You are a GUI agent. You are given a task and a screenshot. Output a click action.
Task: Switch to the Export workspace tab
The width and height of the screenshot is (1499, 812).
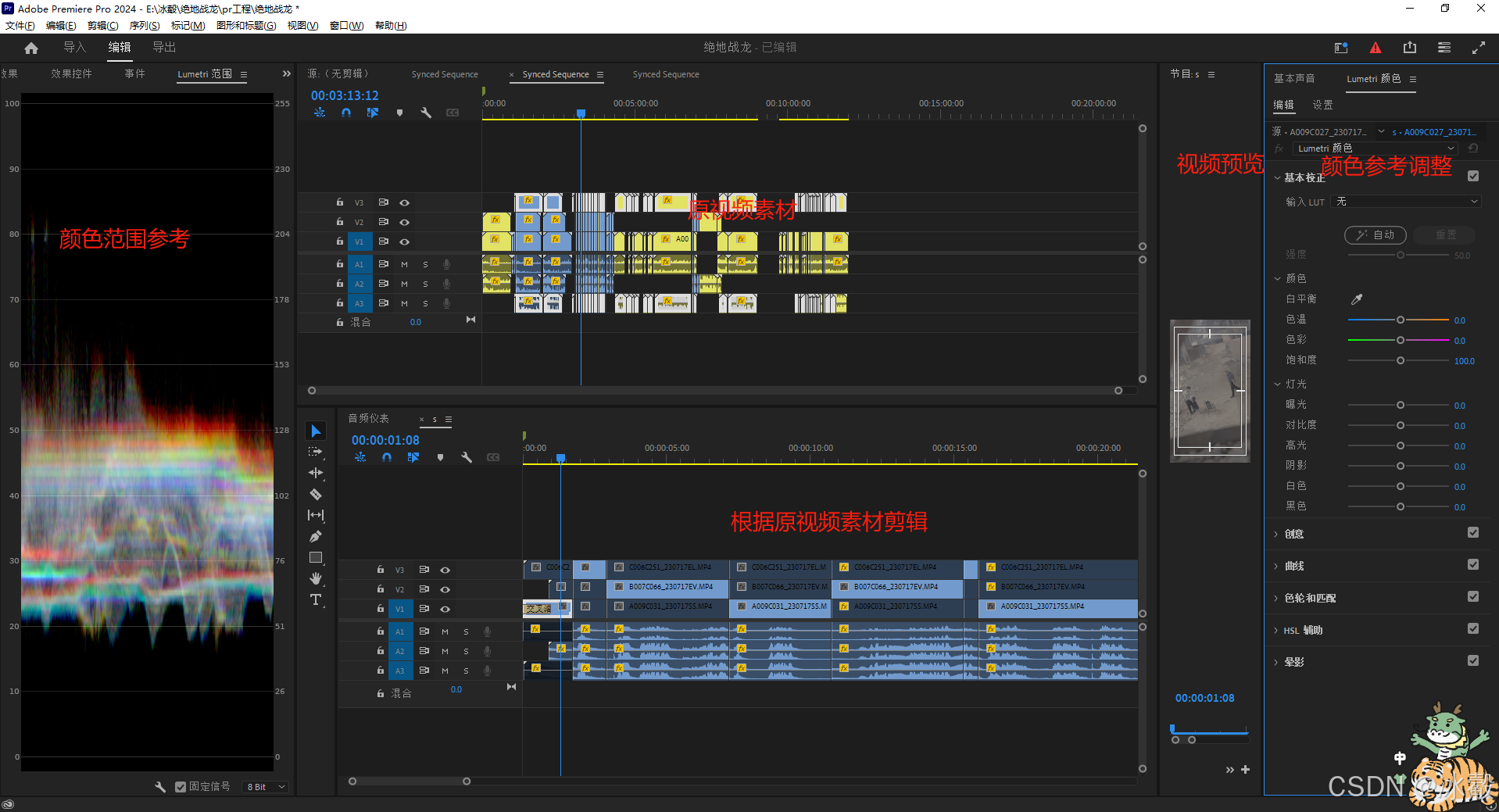click(x=164, y=48)
